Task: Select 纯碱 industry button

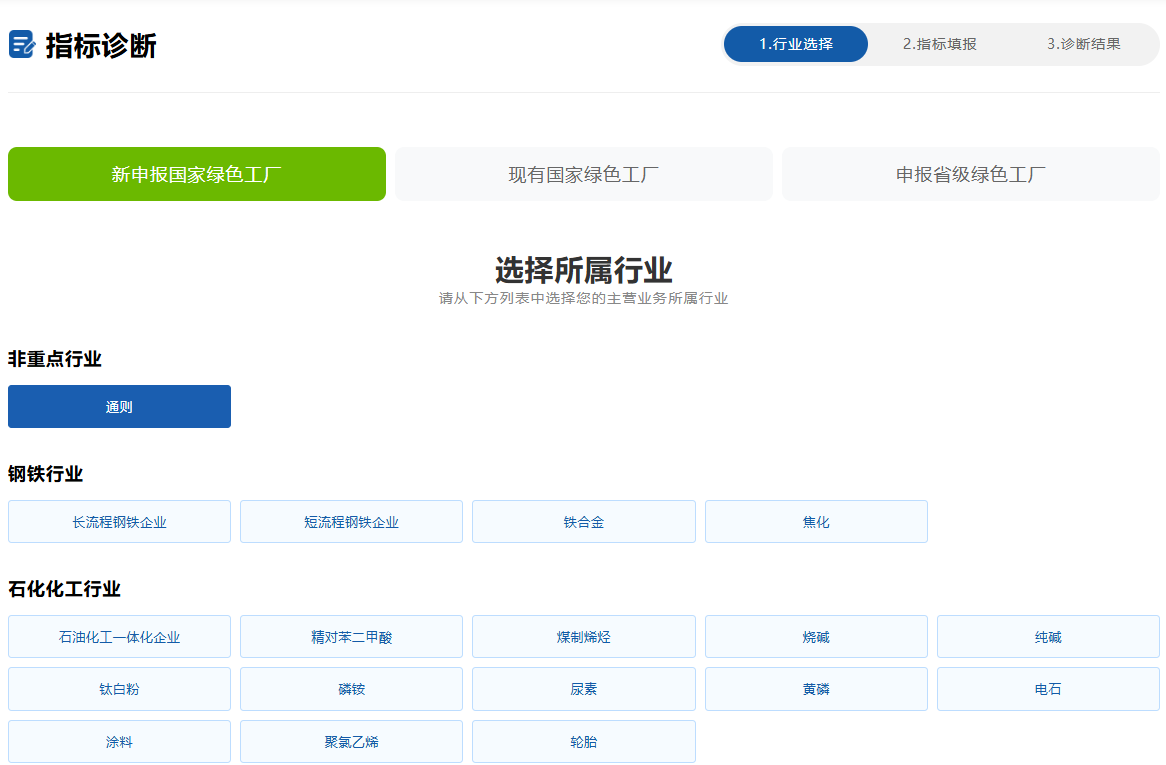Action: click(x=1048, y=637)
